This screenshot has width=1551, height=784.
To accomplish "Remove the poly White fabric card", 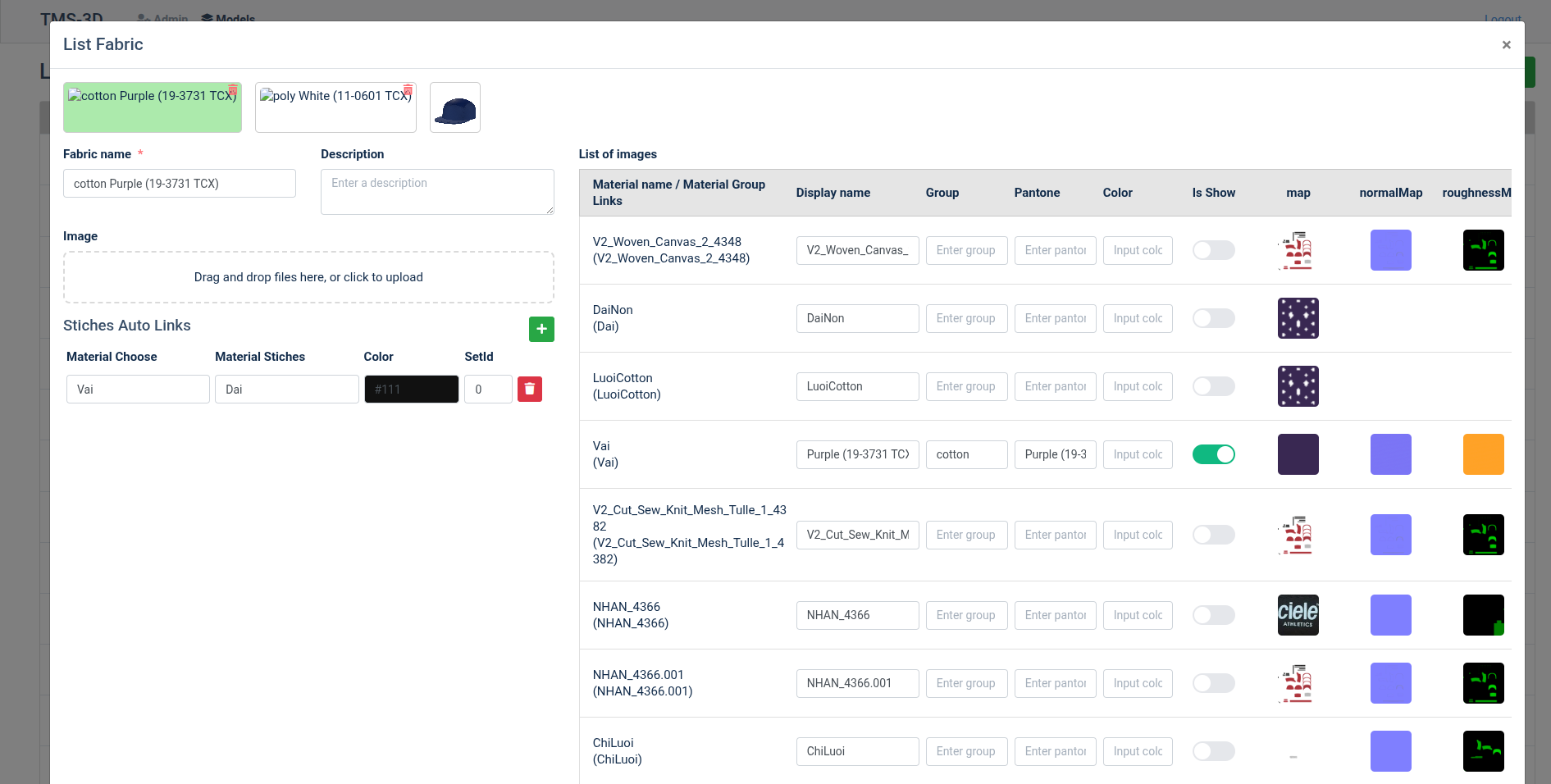I will point(408,89).
